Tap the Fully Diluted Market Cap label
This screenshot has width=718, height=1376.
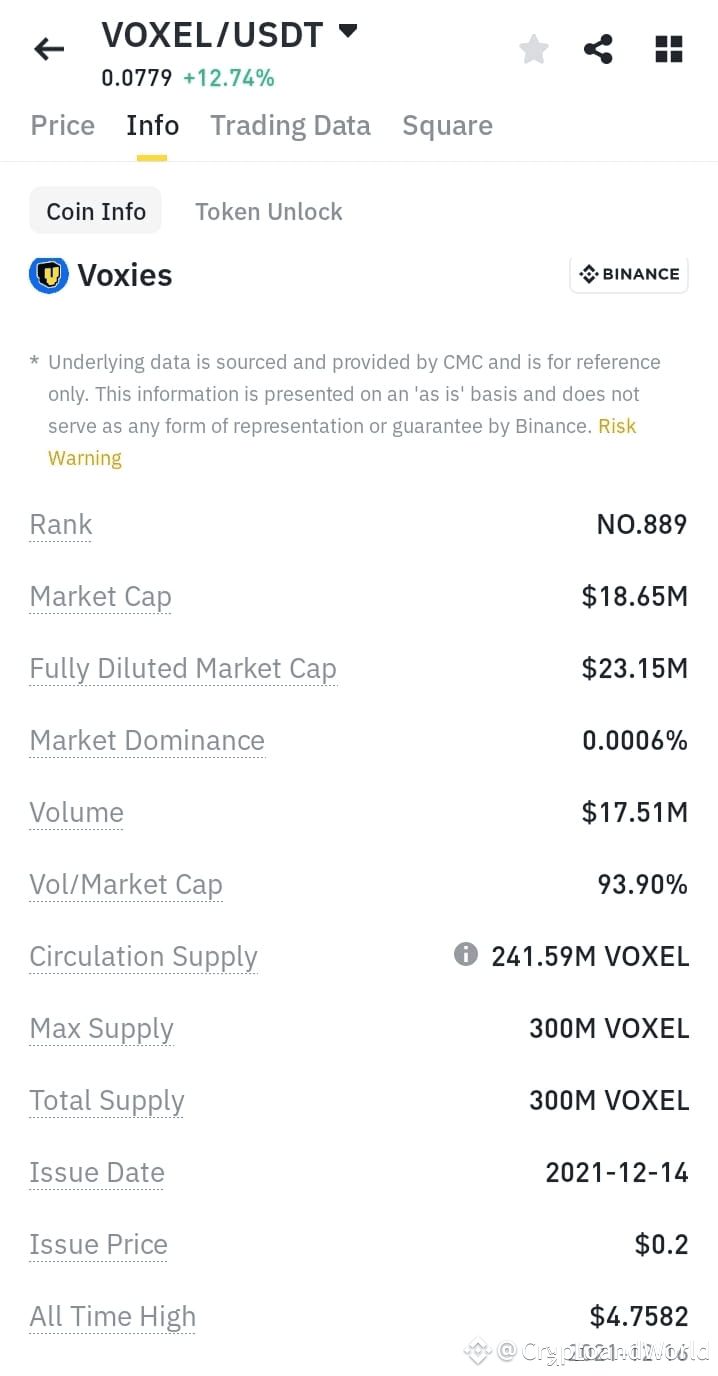point(183,669)
